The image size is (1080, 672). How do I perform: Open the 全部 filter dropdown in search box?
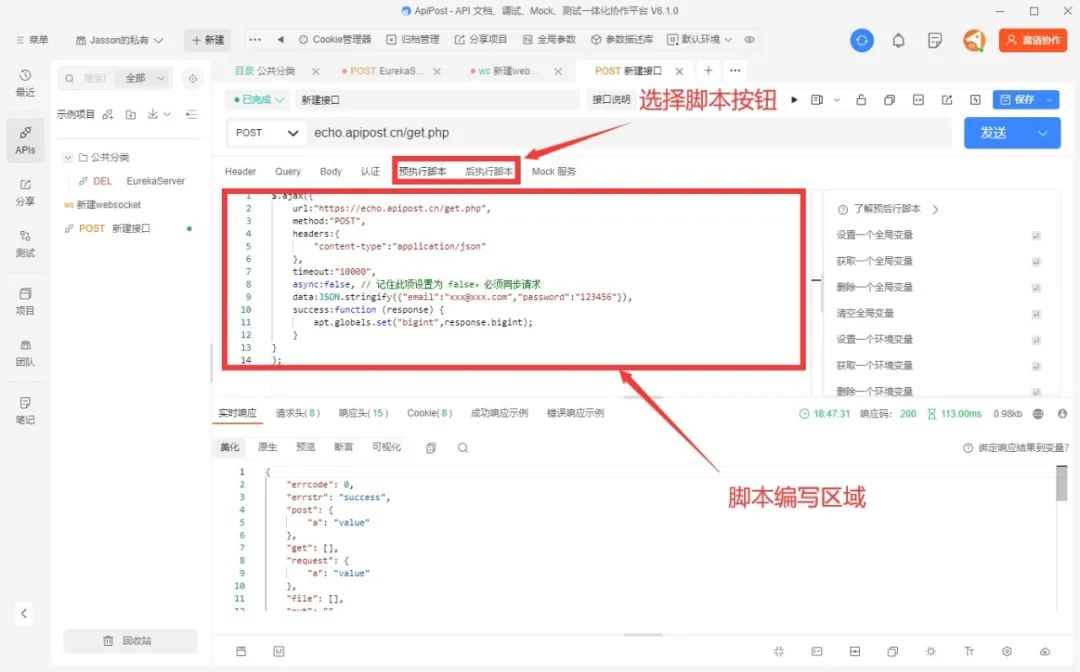[x=143, y=78]
